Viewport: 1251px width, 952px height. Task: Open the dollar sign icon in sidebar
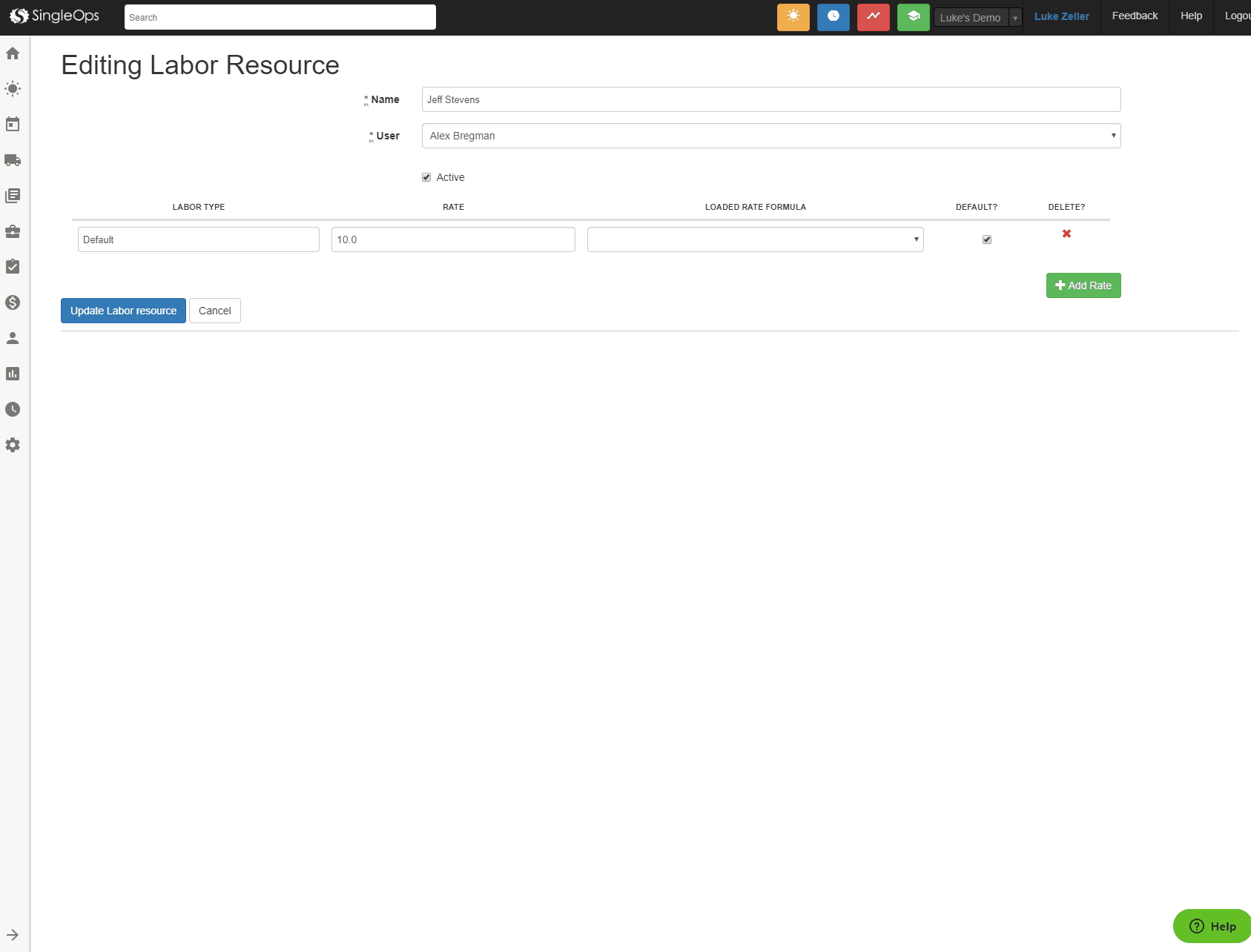pos(13,303)
